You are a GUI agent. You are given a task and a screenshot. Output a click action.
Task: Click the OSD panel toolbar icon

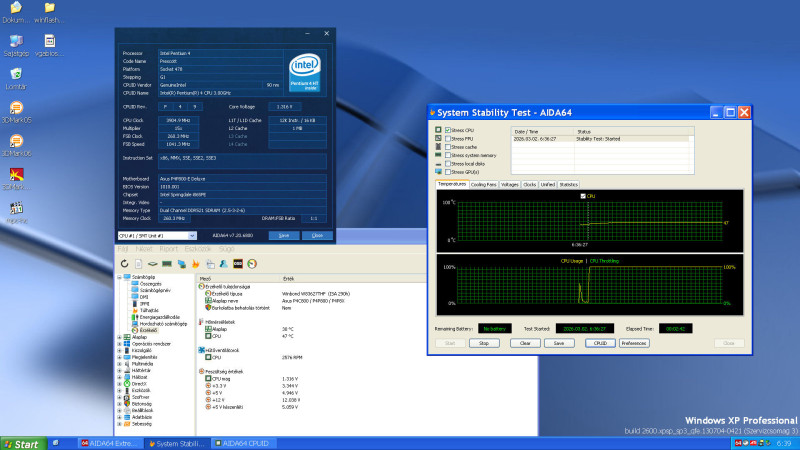coord(238,263)
